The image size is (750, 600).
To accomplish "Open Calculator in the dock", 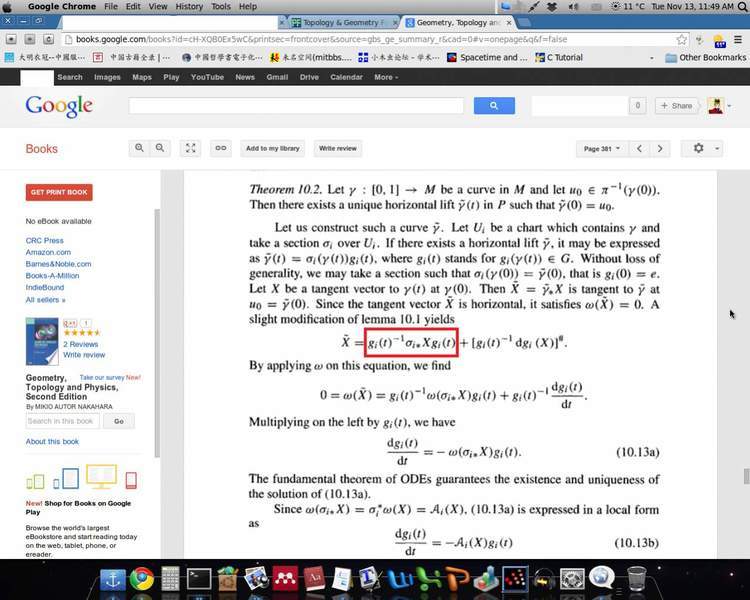I will (170, 579).
